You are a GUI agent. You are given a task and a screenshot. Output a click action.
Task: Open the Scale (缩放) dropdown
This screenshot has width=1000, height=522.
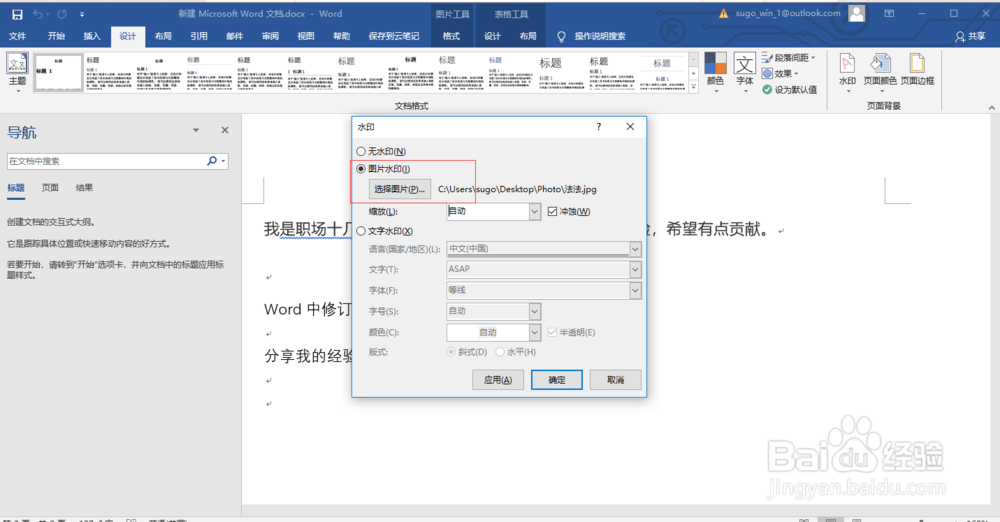(534, 211)
